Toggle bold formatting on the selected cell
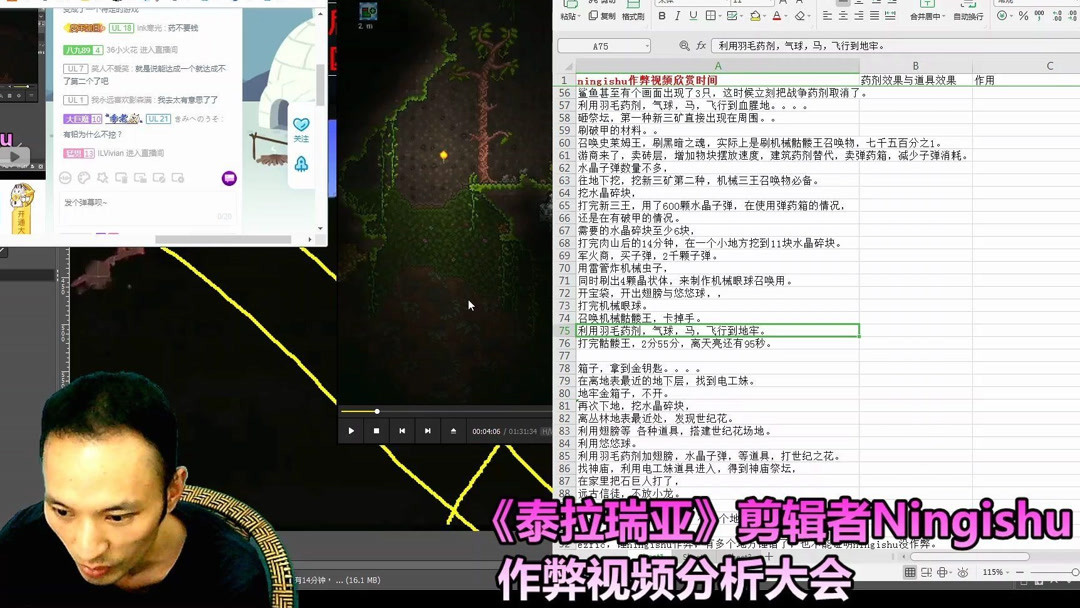The width and height of the screenshot is (1080, 608). pyautogui.click(x=662, y=17)
